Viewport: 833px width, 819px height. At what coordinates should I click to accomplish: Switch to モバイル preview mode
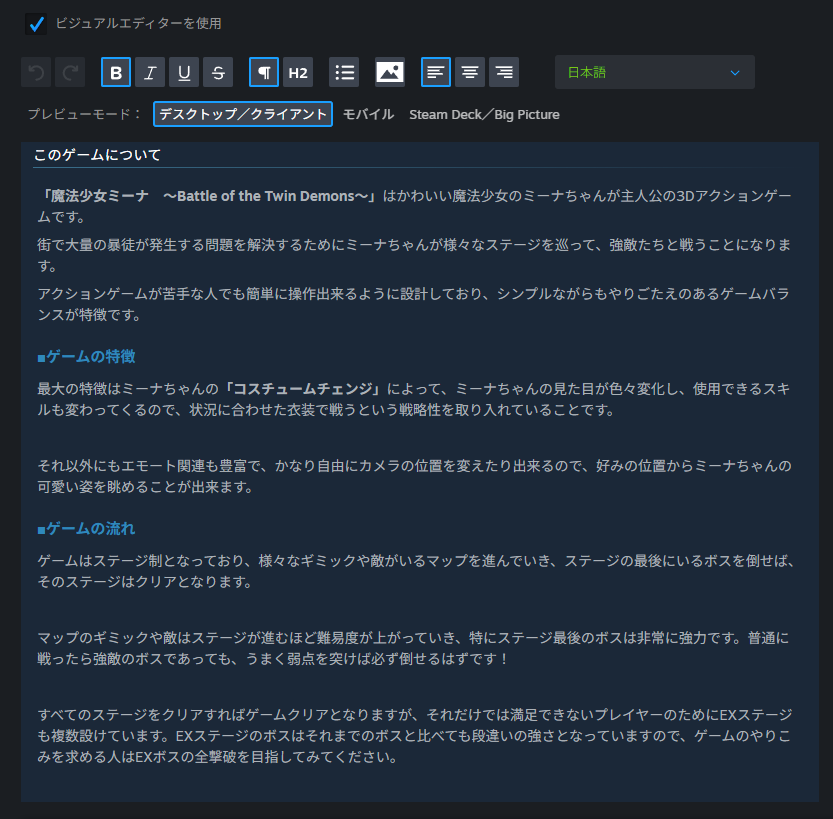(x=368, y=114)
